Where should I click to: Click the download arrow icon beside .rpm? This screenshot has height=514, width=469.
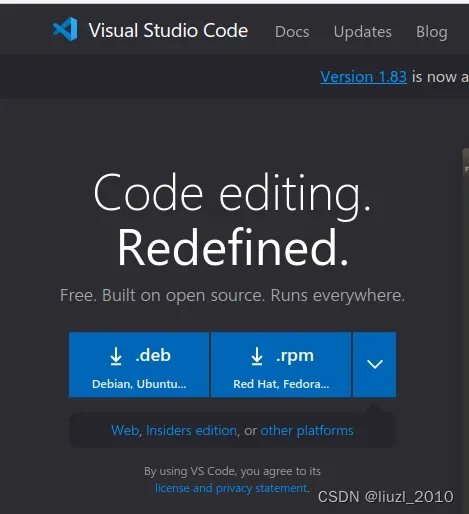pyautogui.click(x=257, y=356)
